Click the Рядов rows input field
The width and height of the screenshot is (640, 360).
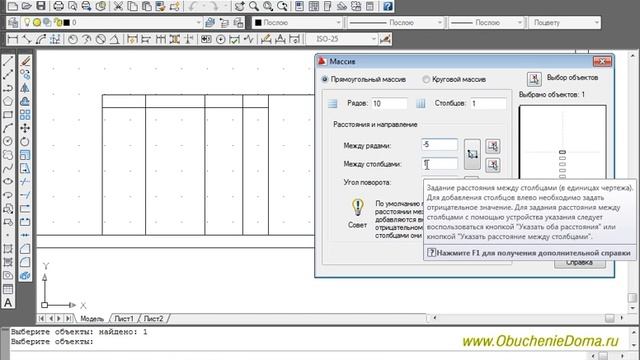(x=389, y=103)
